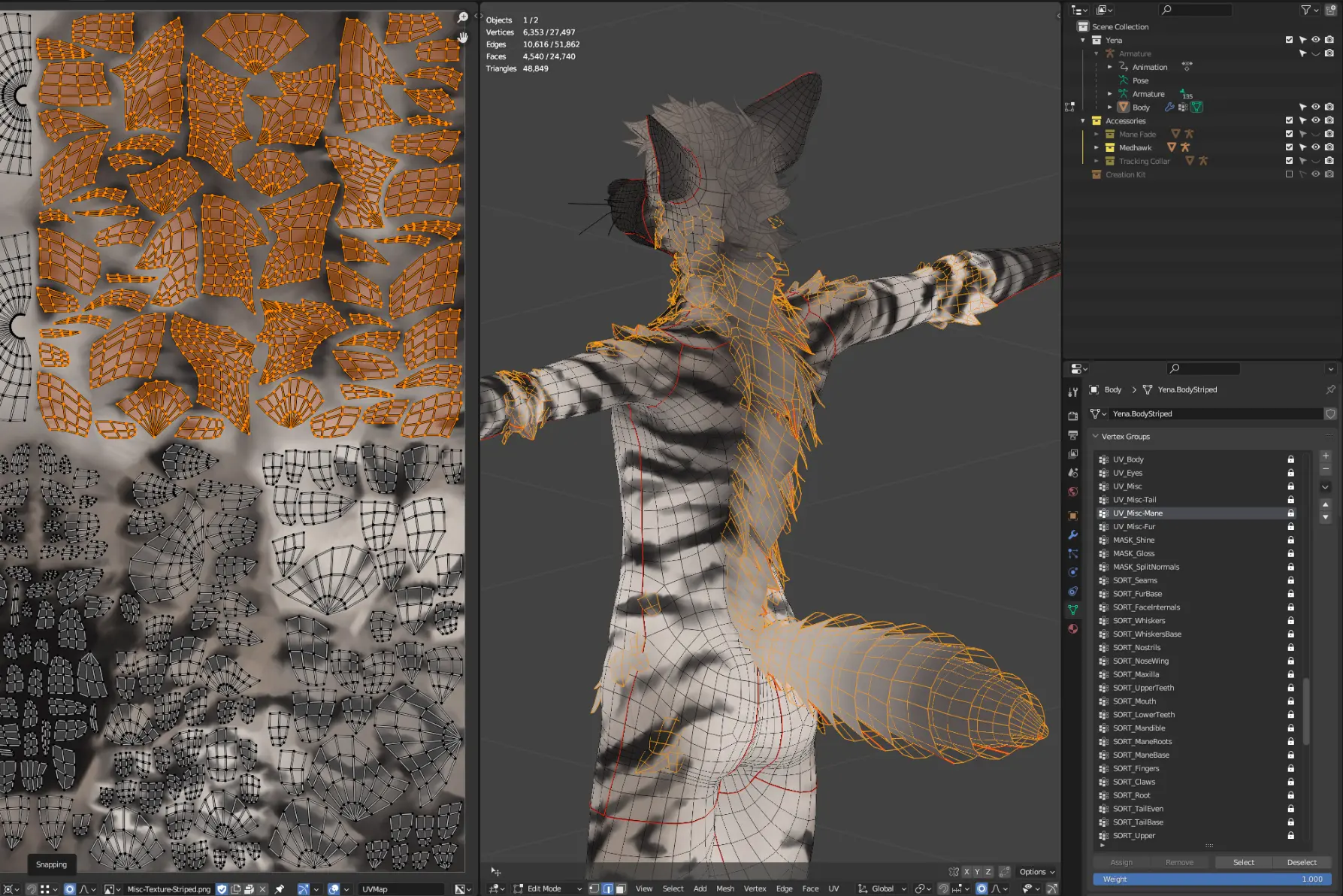Open the Modifiers wrench tab
Viewport: 1343px width, 896px height.
[1073, 534]
